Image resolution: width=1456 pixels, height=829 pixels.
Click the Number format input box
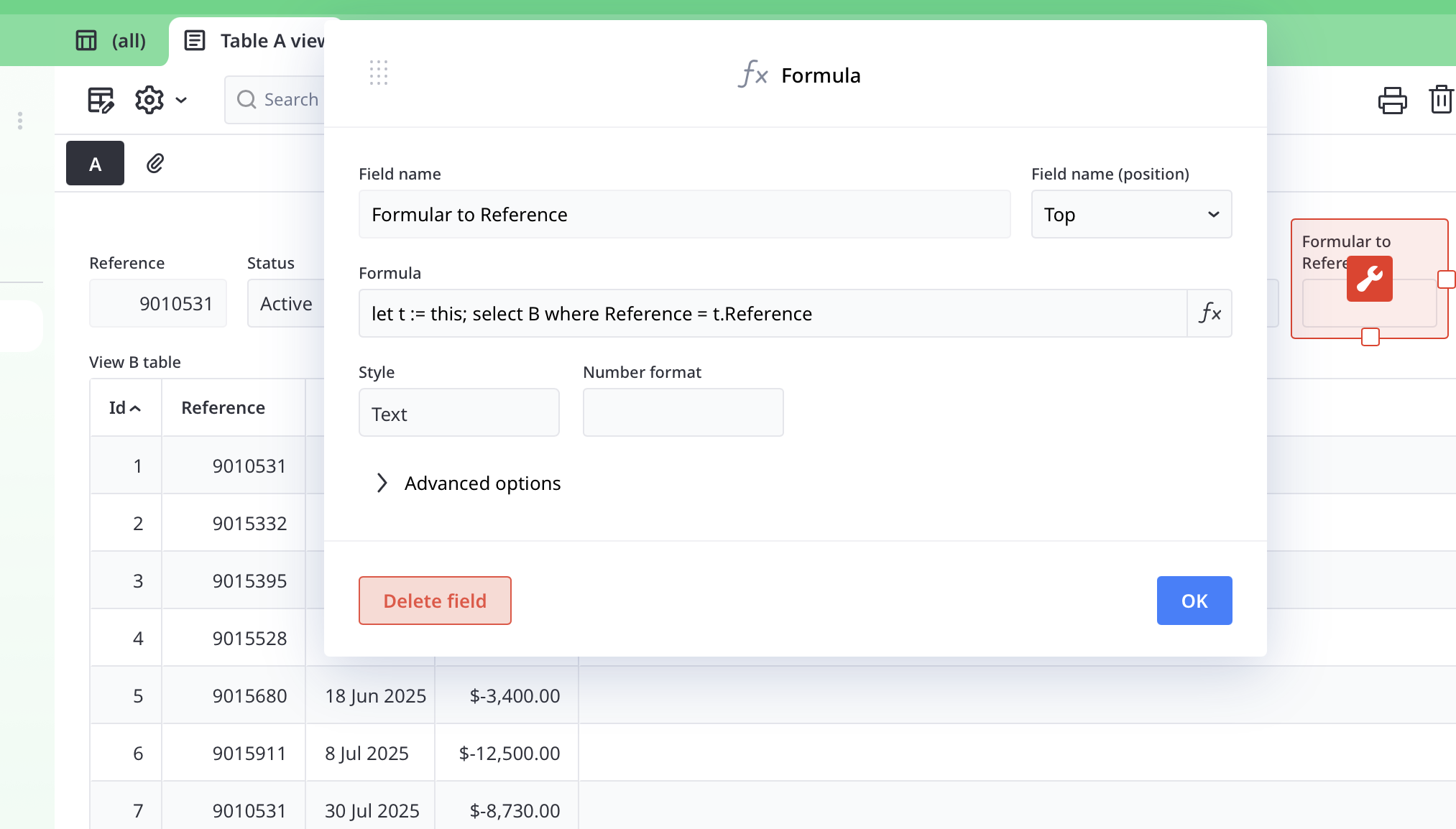pyautogui.click(x=683, y=413)
